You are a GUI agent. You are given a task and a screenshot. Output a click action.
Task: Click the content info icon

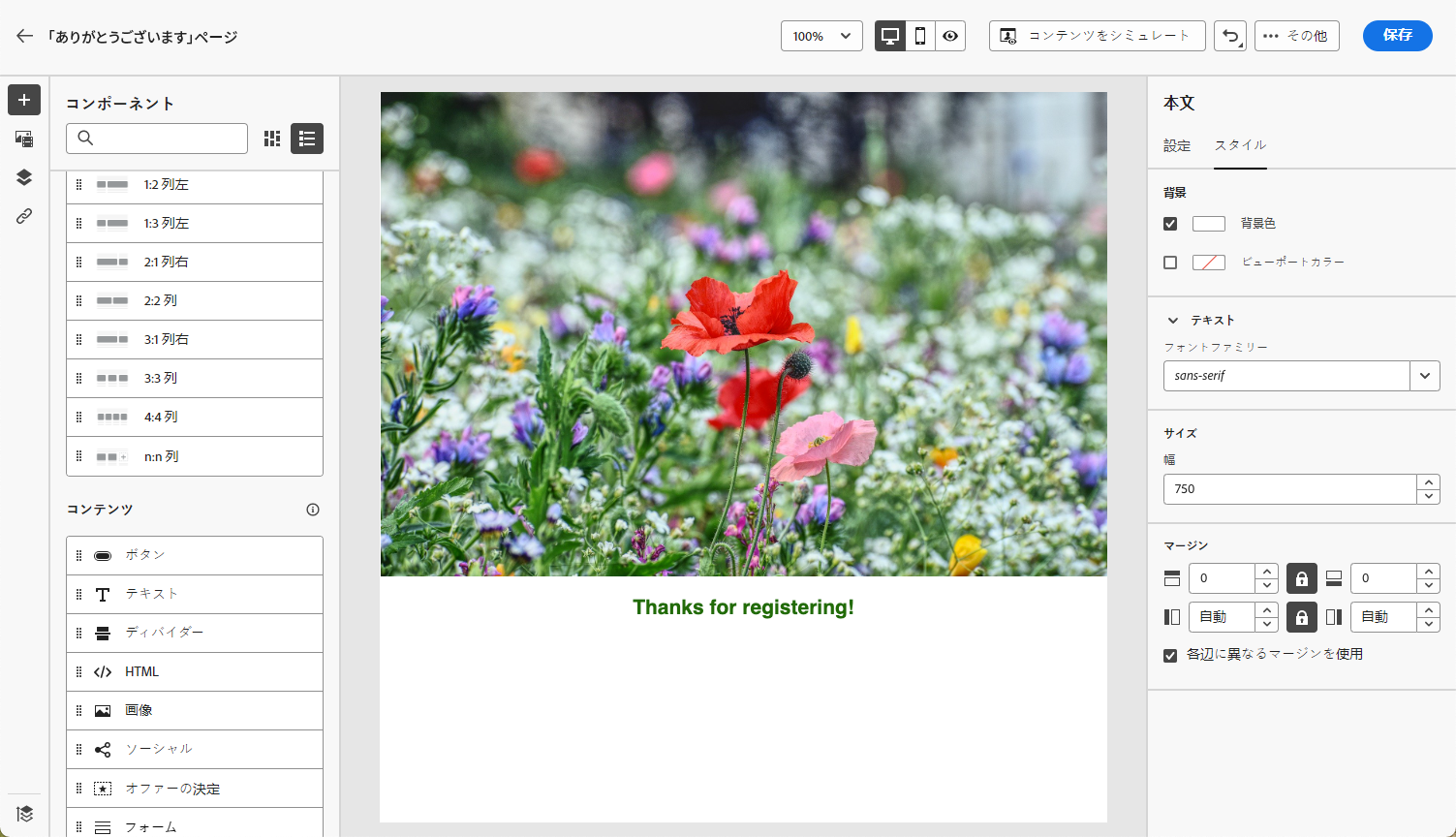313,510
